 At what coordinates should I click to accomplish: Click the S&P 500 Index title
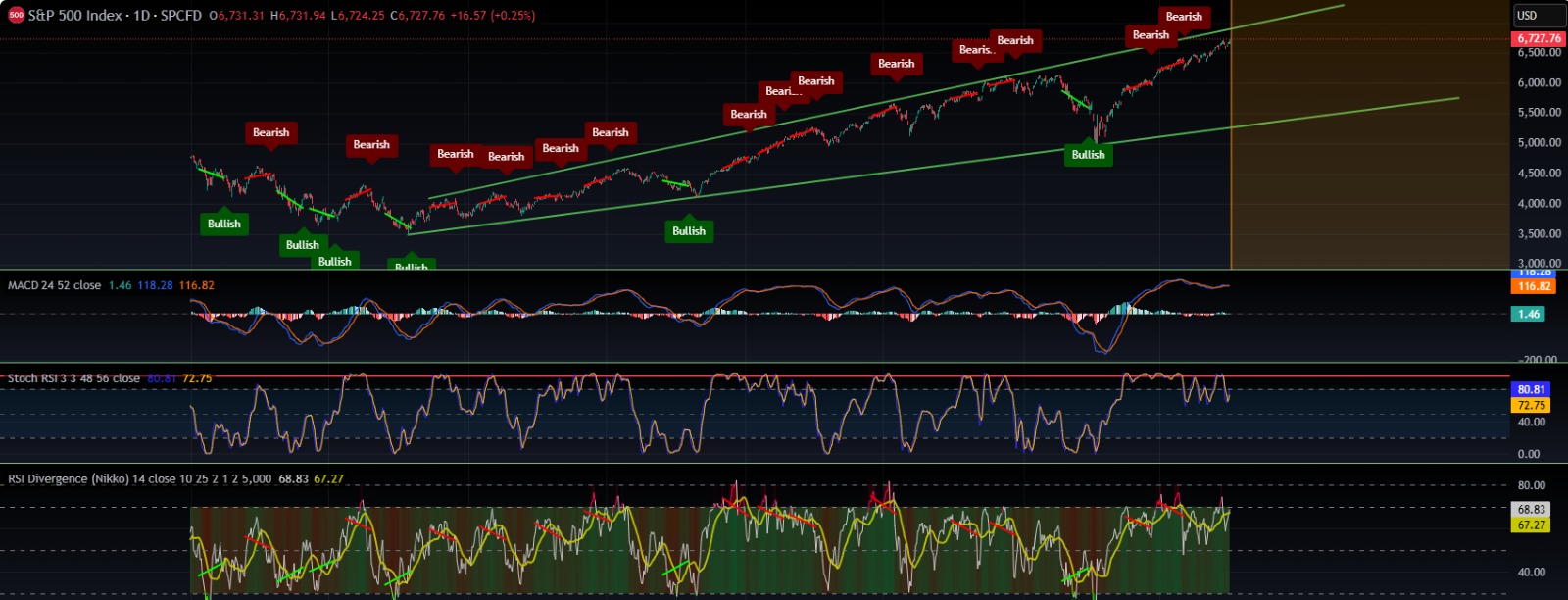pos(75,16)
